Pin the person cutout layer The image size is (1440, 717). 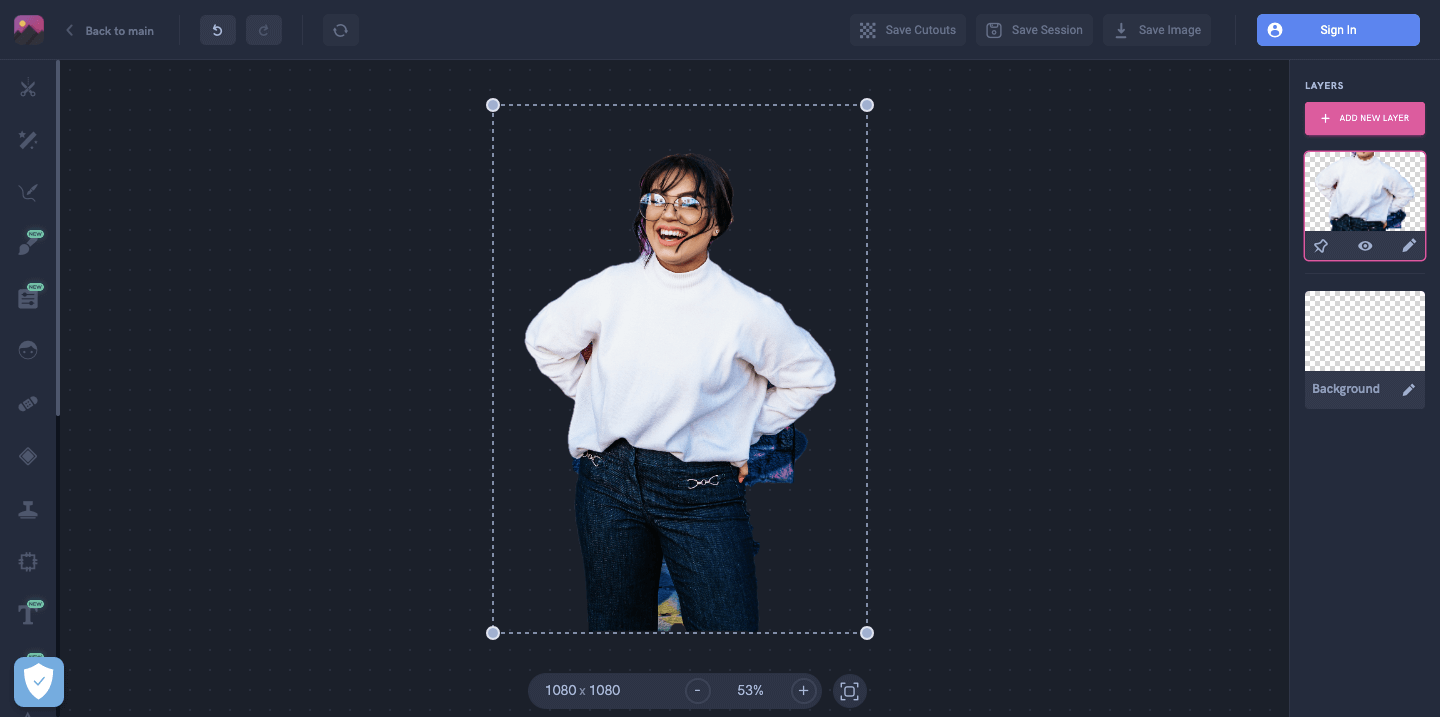tap(1321, 245)
